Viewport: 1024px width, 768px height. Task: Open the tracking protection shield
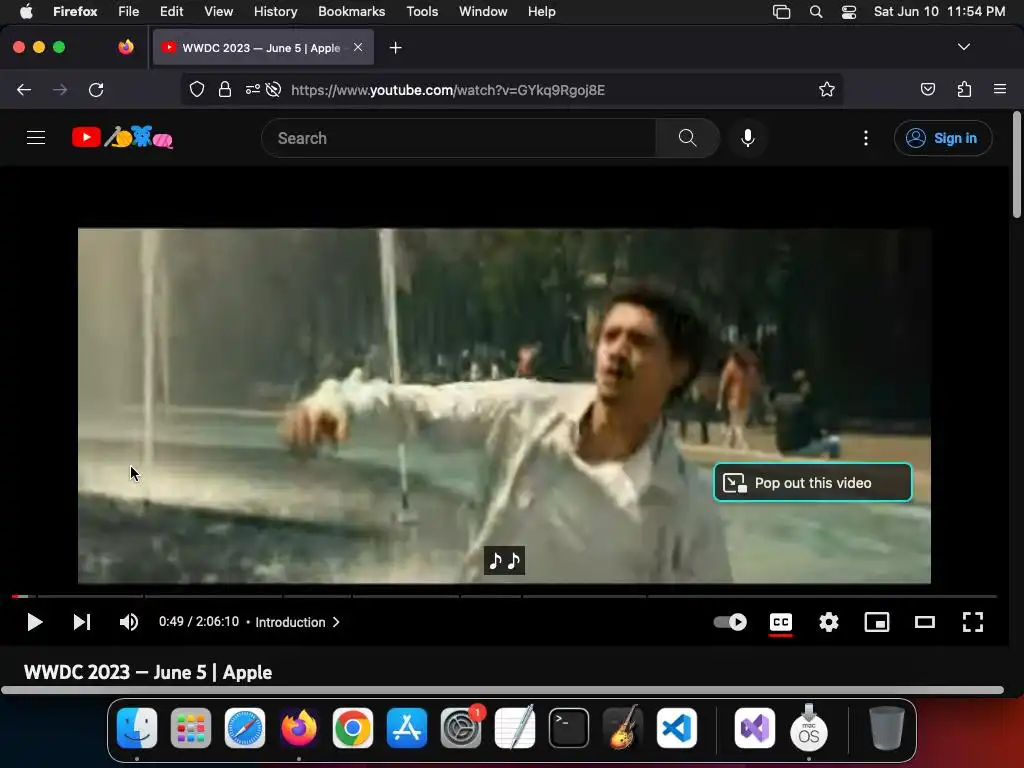[x=197, y=89]
